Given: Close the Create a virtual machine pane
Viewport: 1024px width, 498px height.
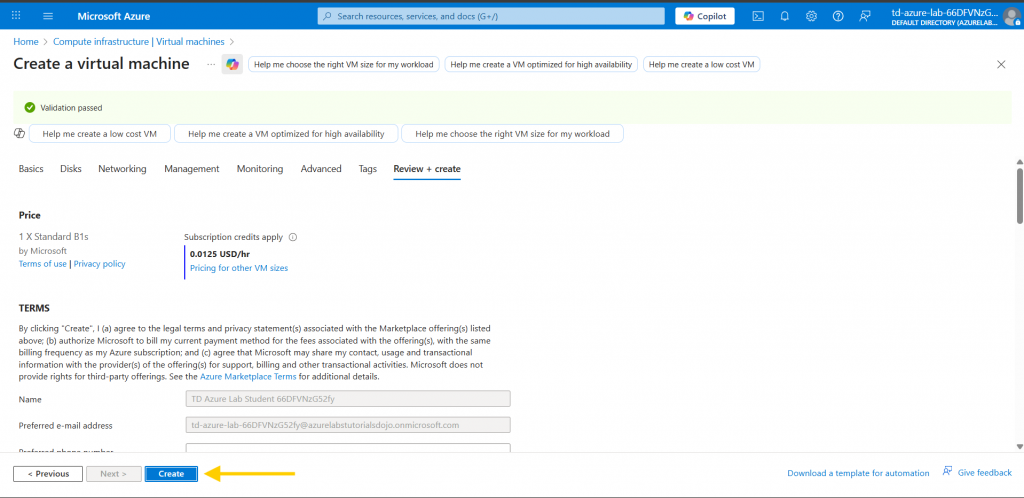Looking at the screenshot, I should 1001,64.
